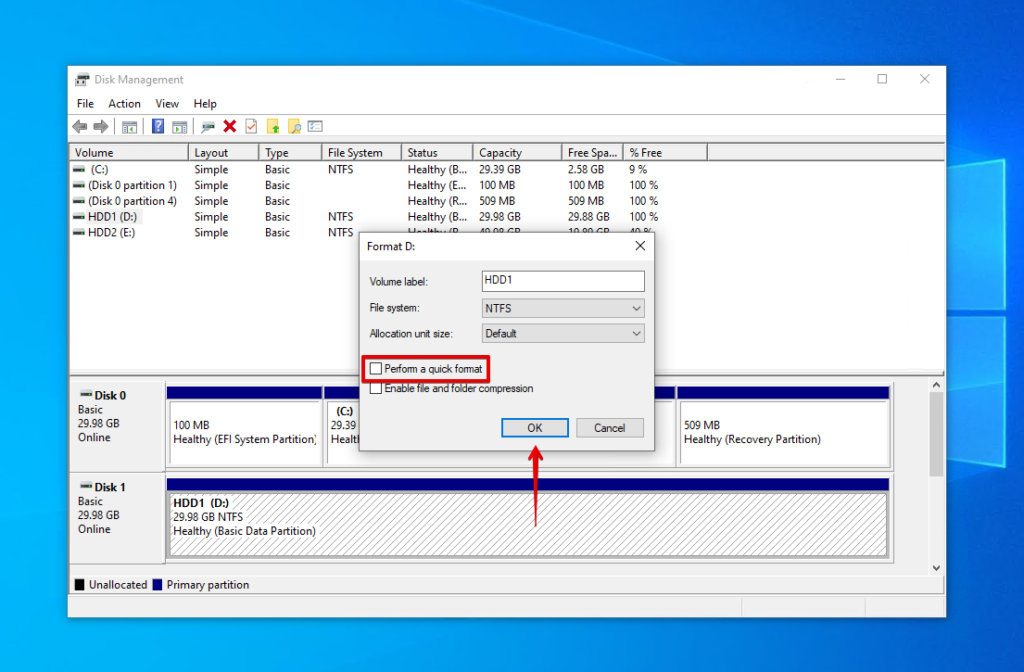Cancel the Format D: dialog
1024x672 pixels.
[x=609, y=427]
